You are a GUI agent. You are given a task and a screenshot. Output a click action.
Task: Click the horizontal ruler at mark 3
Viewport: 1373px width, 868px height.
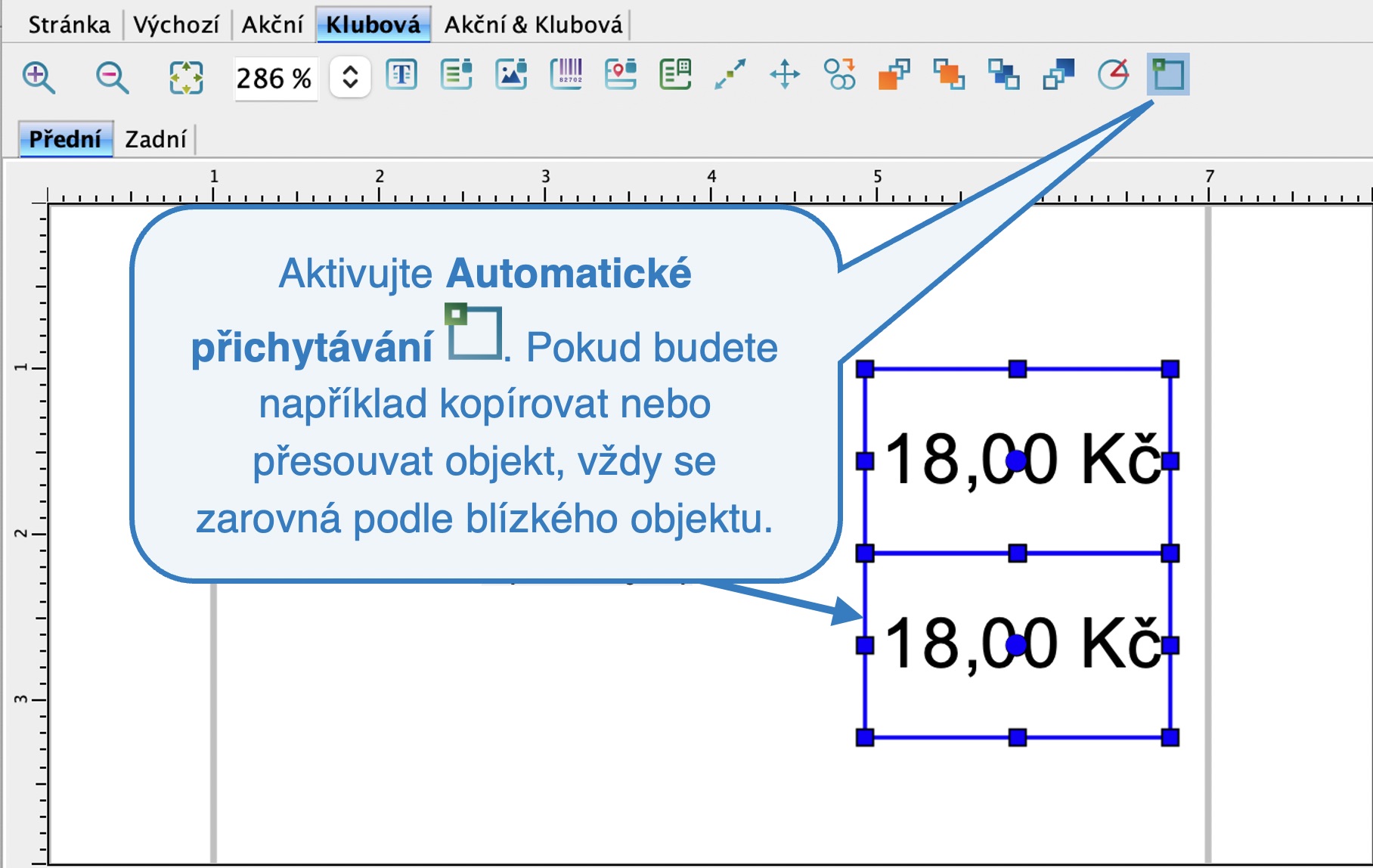coord(545,185)
